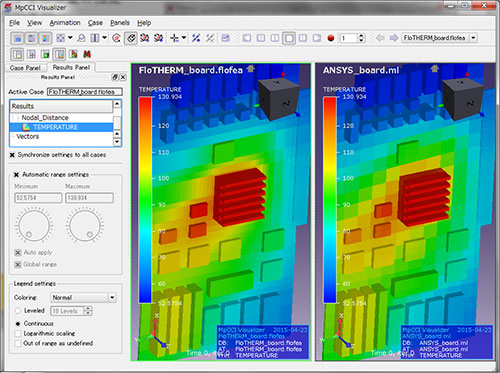The width and height of the screenshot is (500, 373).
Task: Disable Automatic range settings checkbox
Action: (16, 175)
